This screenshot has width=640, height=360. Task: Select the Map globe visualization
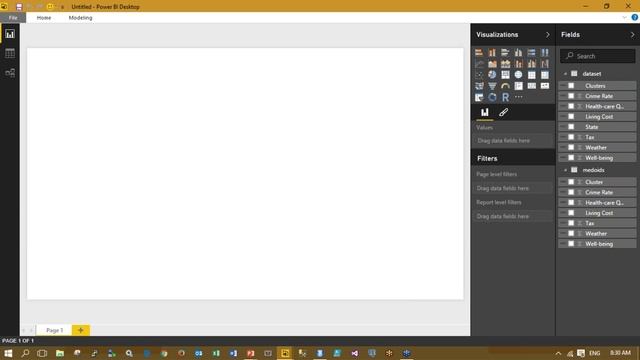(x=518, y=75)
